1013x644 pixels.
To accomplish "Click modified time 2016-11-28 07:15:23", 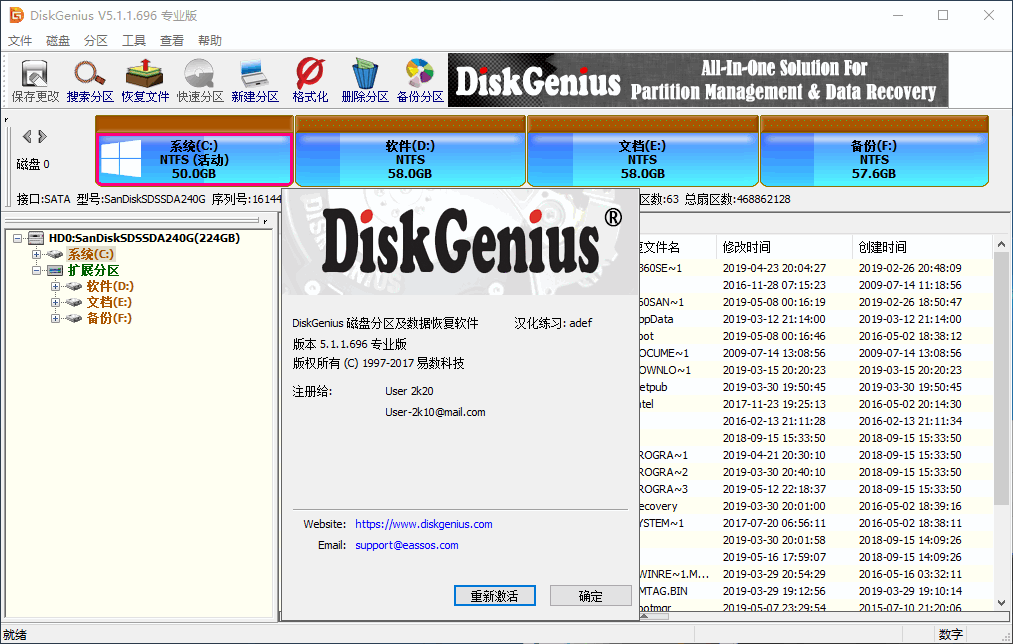I will (774, 285).
